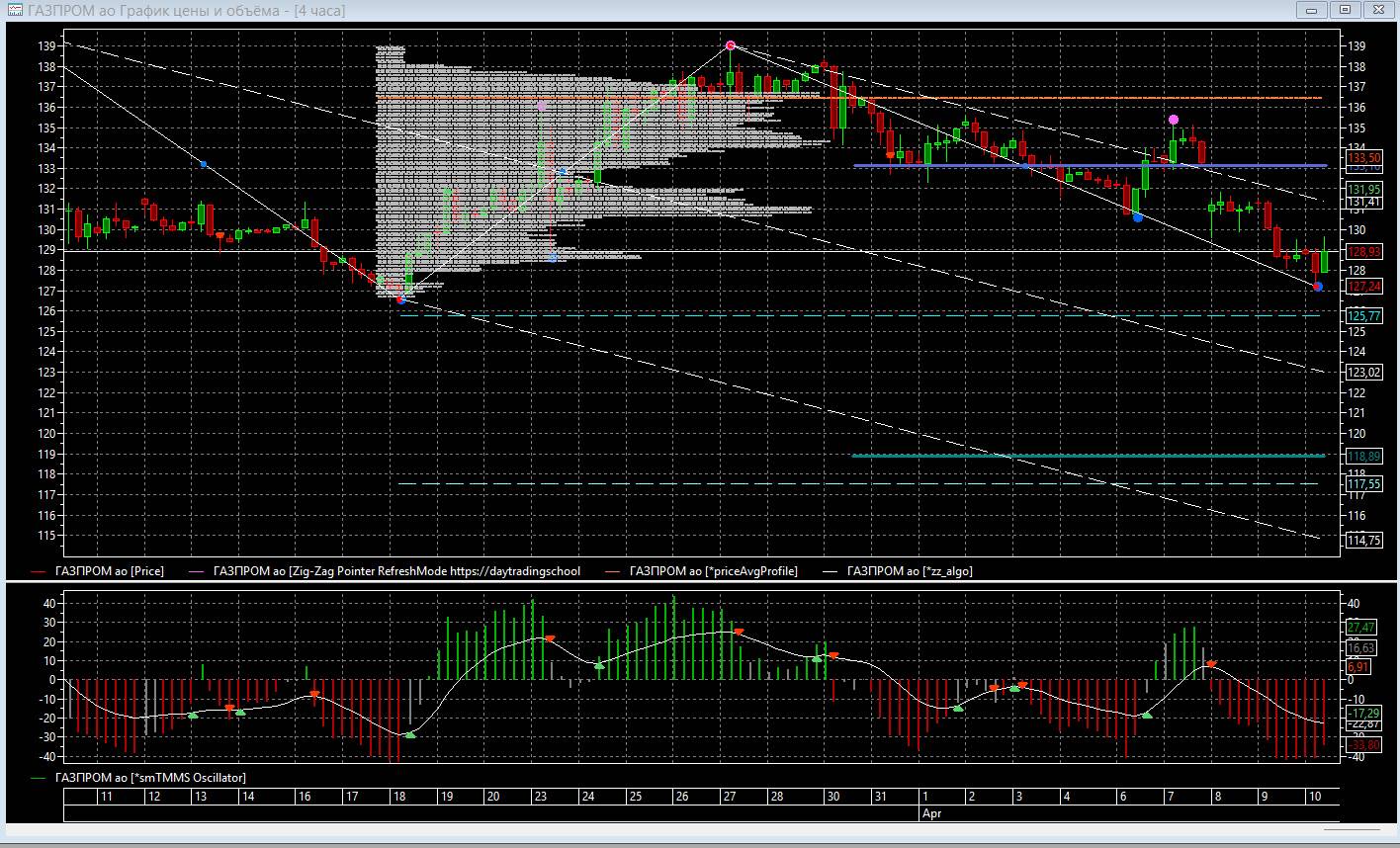Click the gray 16,63 oscillator value label

pyautogui.click(x=1361, y=648)
